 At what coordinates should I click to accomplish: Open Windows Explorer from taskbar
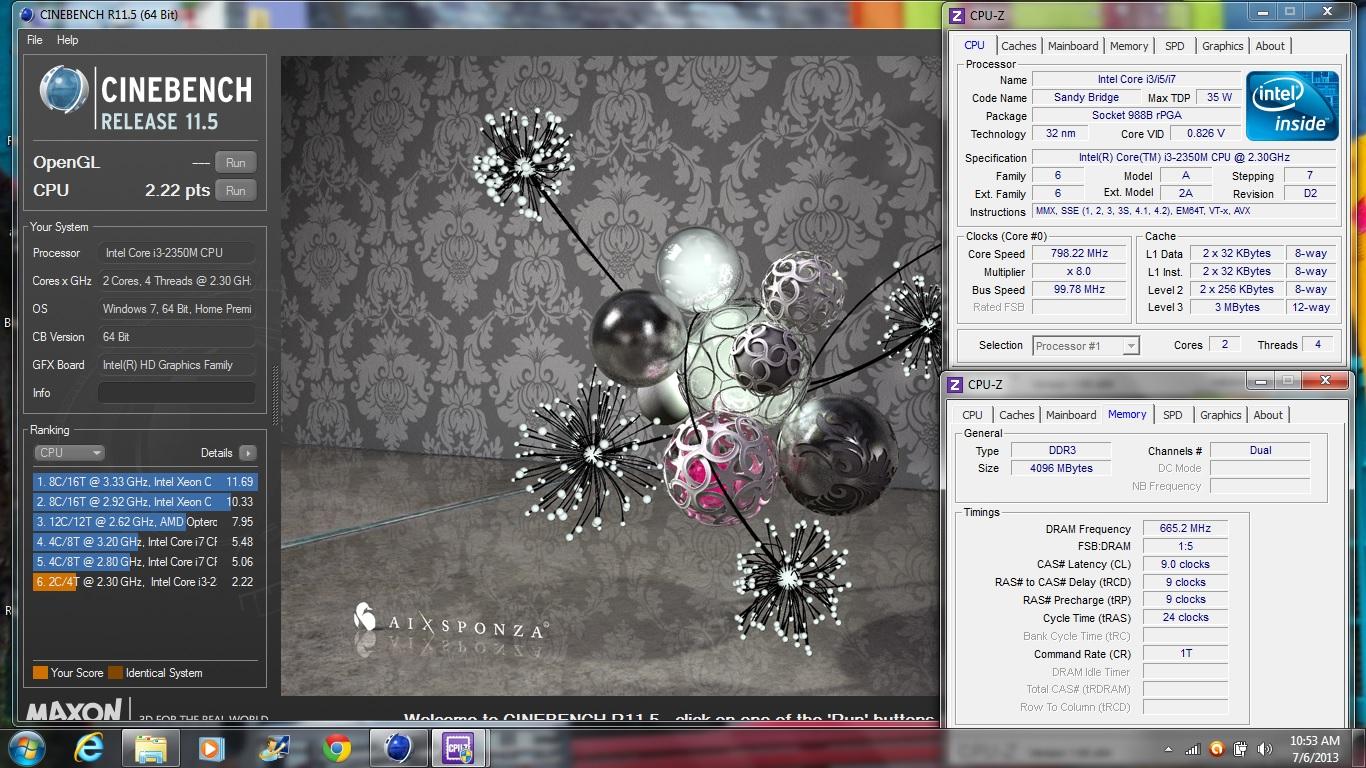151,748
